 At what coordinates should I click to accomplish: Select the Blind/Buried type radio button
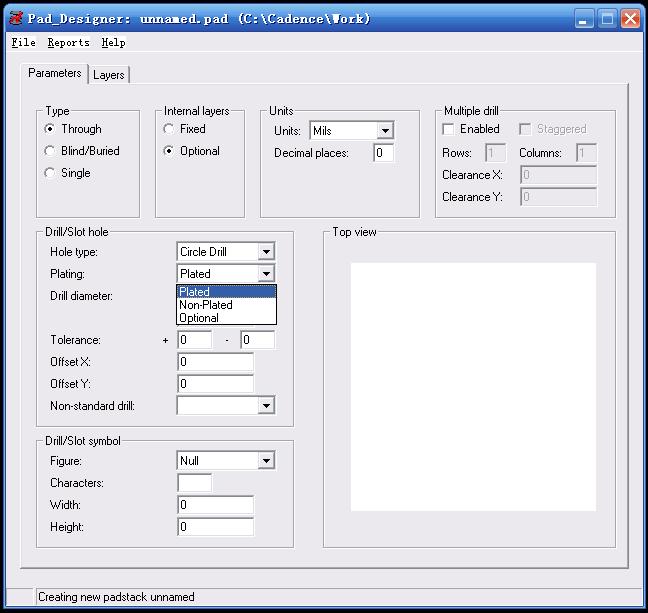(50, 151)
